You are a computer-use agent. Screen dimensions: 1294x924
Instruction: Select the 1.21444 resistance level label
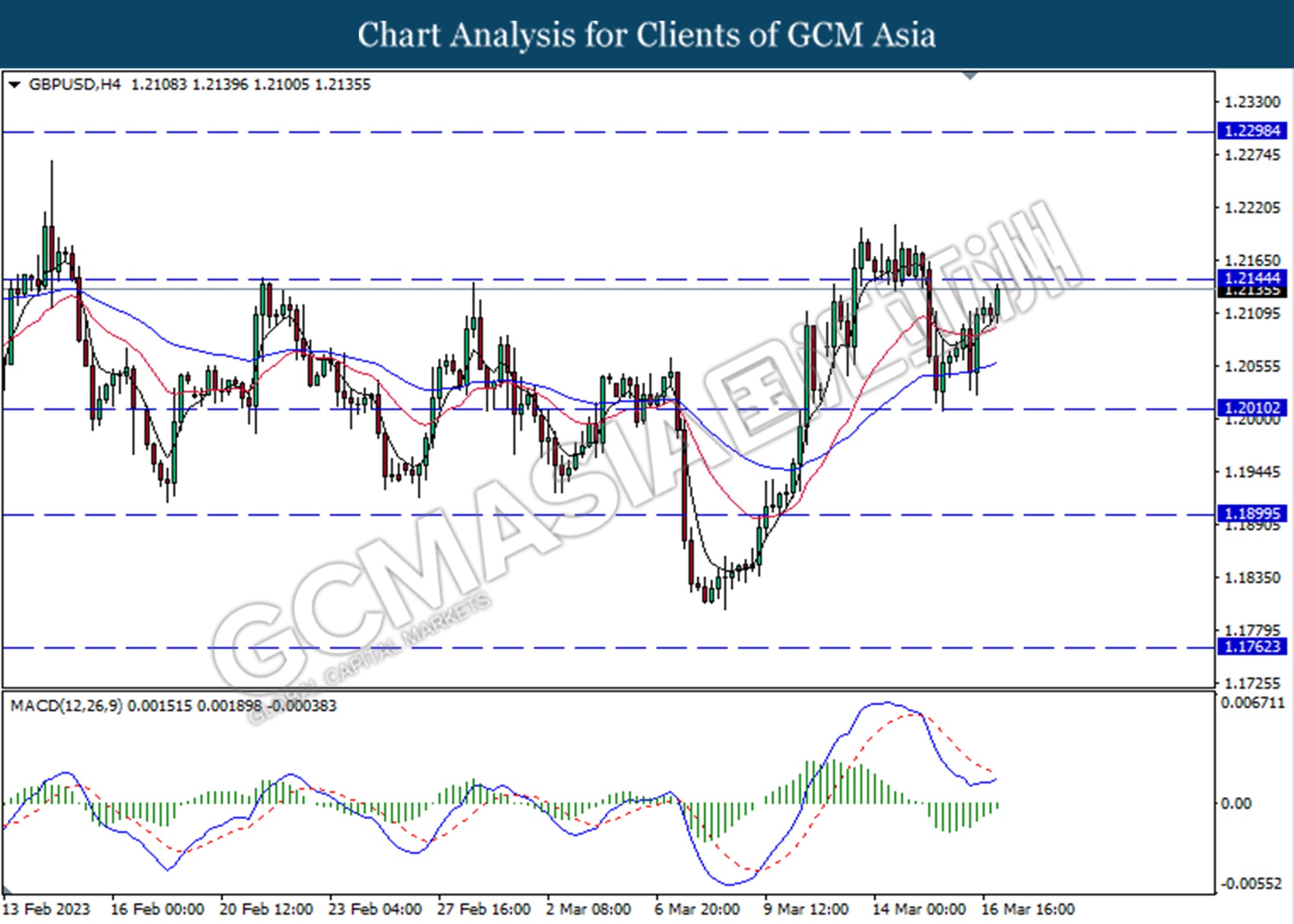pos(1252,278)
